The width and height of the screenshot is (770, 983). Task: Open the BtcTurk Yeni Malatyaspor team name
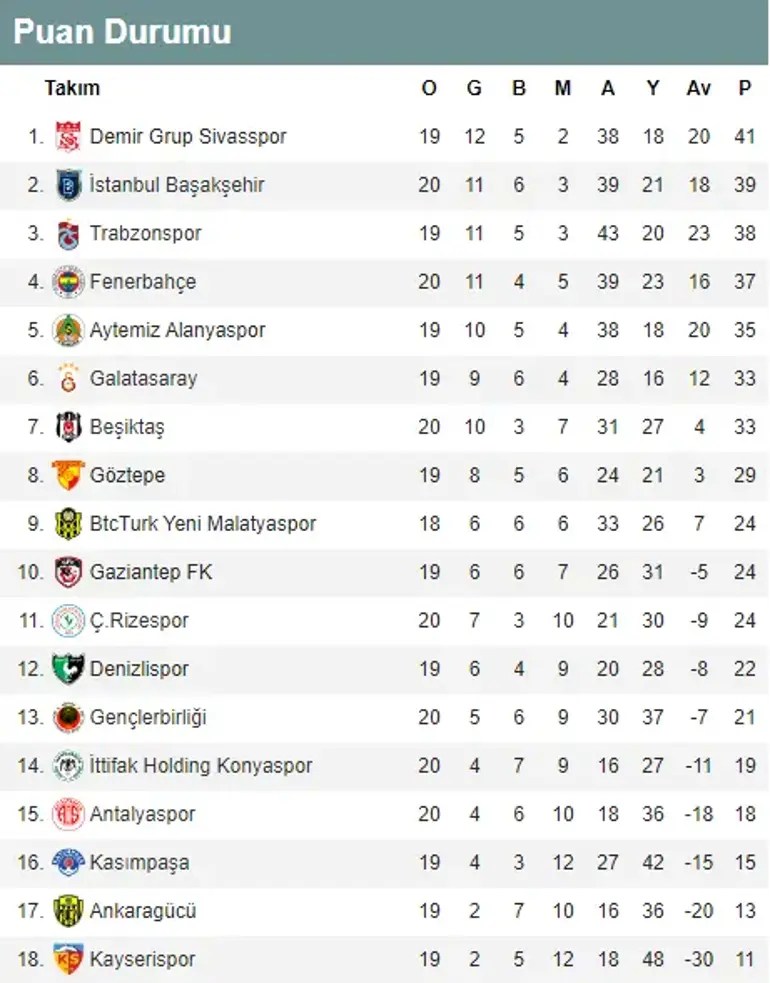point(203,523)
